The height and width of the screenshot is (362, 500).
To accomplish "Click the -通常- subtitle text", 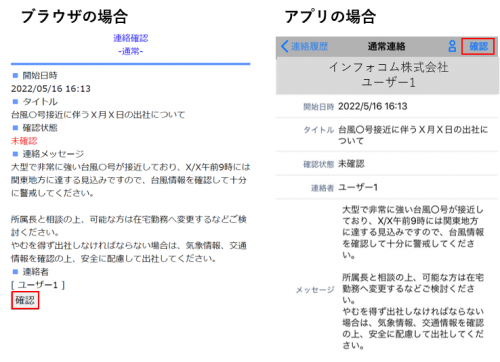I will 131,51.
